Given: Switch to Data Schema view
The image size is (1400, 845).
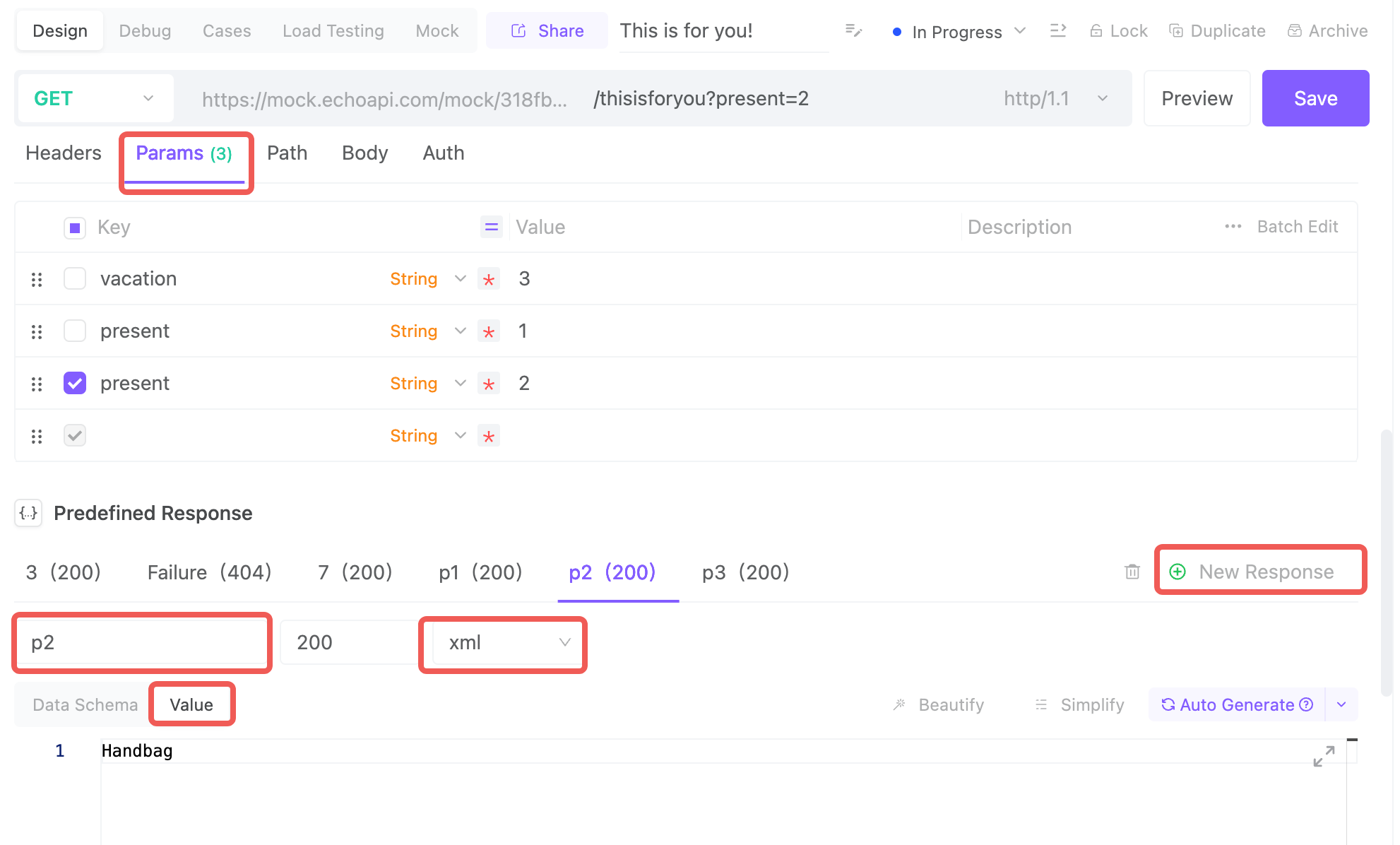Looking at the screenshot, I should (85, 704).
